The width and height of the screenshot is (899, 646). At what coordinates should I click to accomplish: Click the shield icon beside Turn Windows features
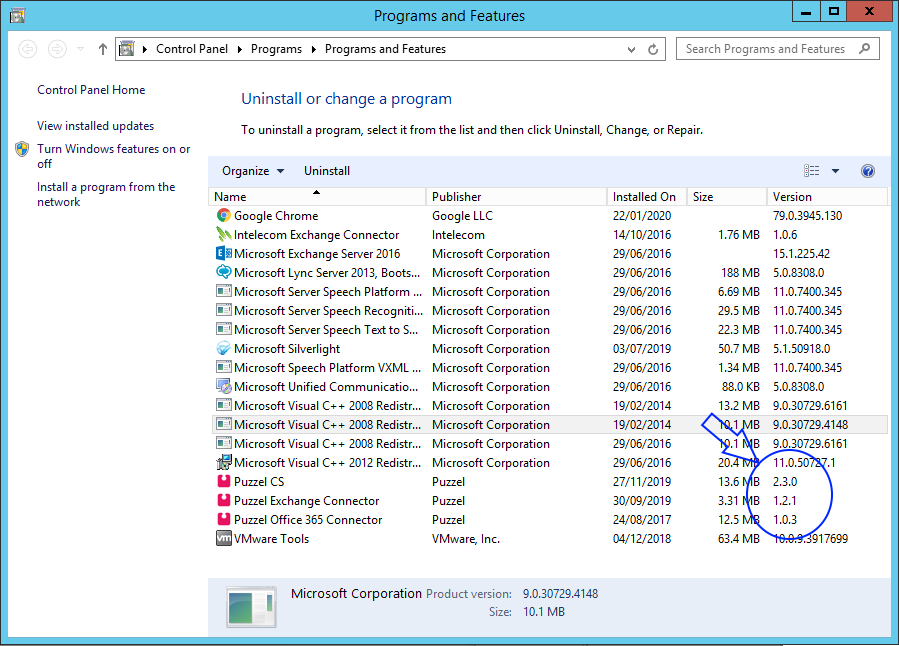pyautogui.click(x=21, y=149)
